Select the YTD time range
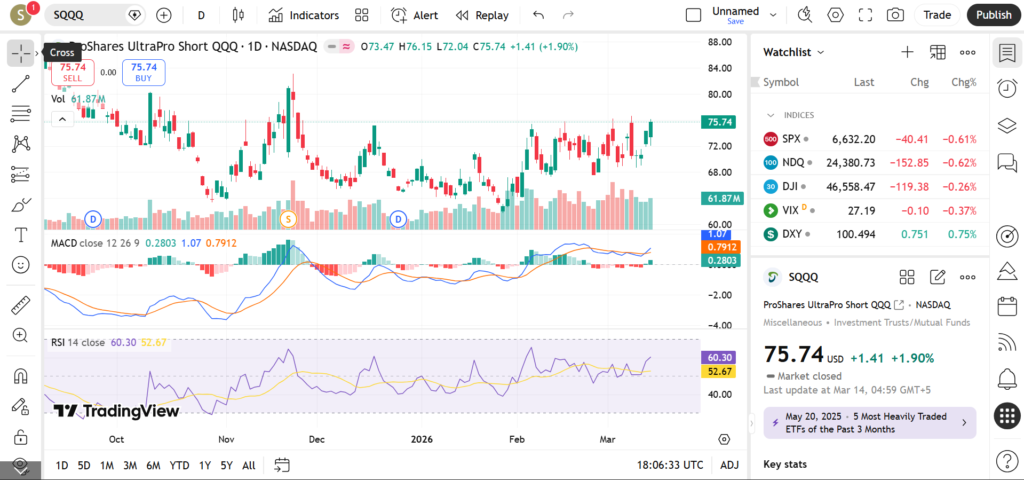 pos(180,465)
